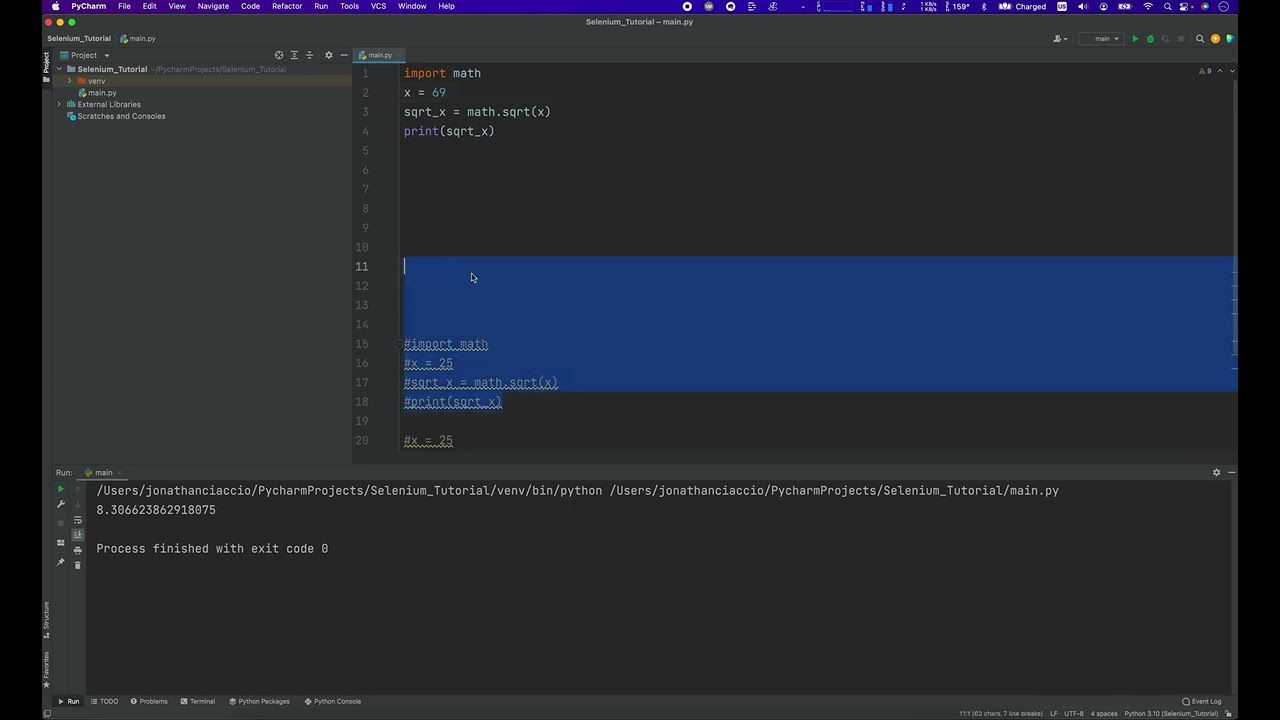
Task: Expand the venv folder
Action: click(x=69, y=81)
